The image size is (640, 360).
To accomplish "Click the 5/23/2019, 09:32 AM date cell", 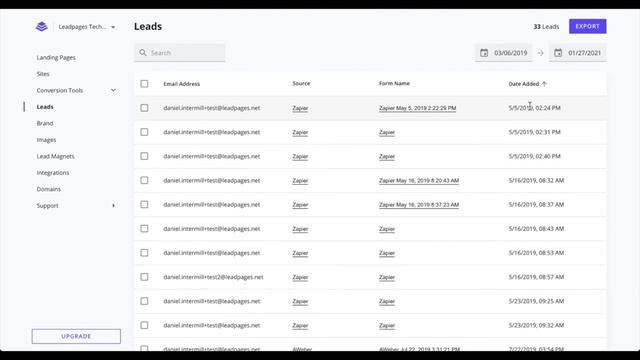I will (x=536, y=325).
